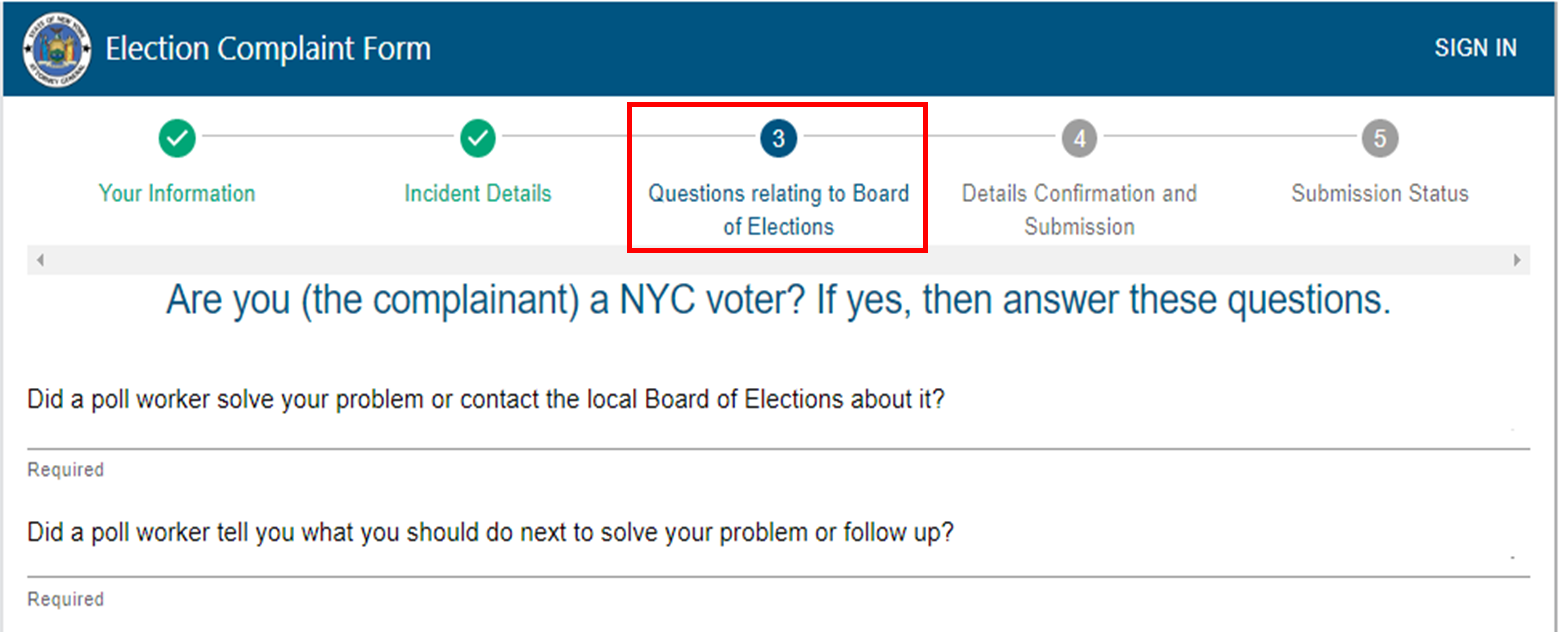Click the step 4 numbered circle
Screen dimensions: 1564x632
1079,138
